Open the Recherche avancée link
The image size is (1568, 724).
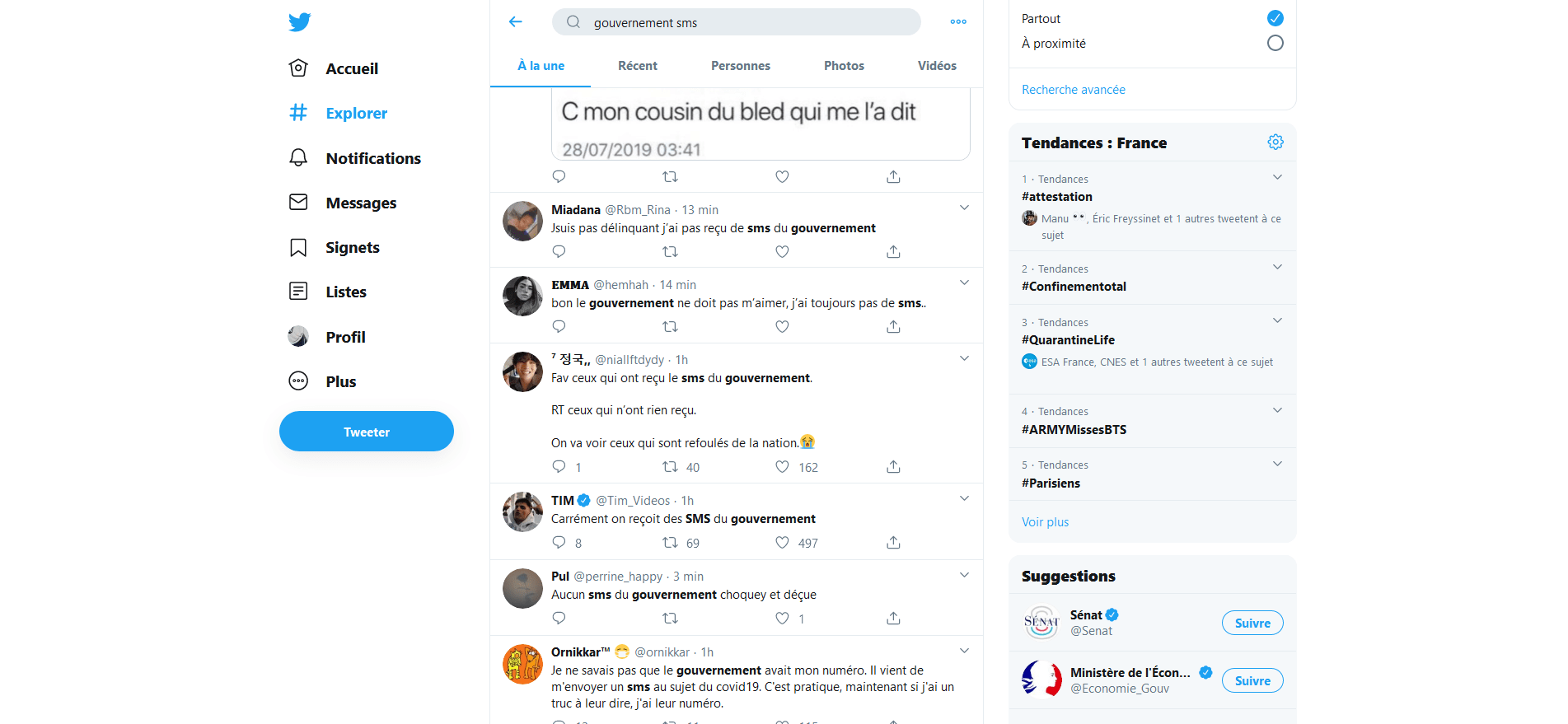point(1073,90)
